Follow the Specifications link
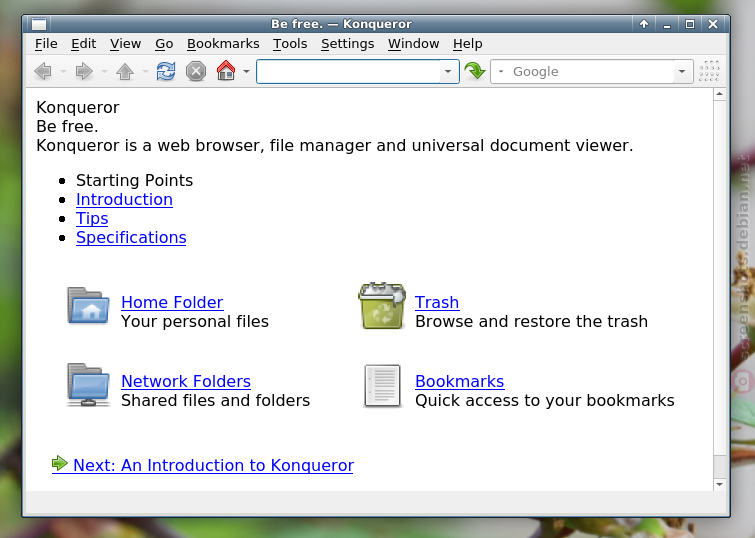755x538 pixels. pos(131,237)
